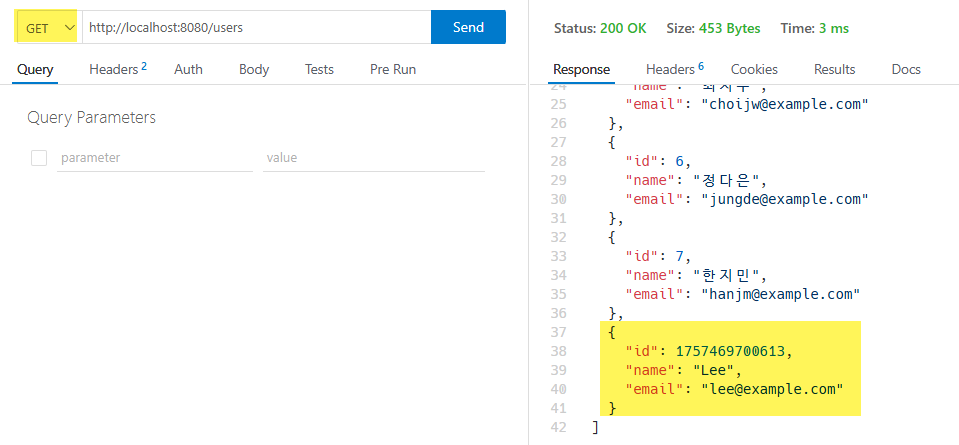Screen dimensions: 959x445
Task: Open the GET method dropdown
Action: point(48,28)
